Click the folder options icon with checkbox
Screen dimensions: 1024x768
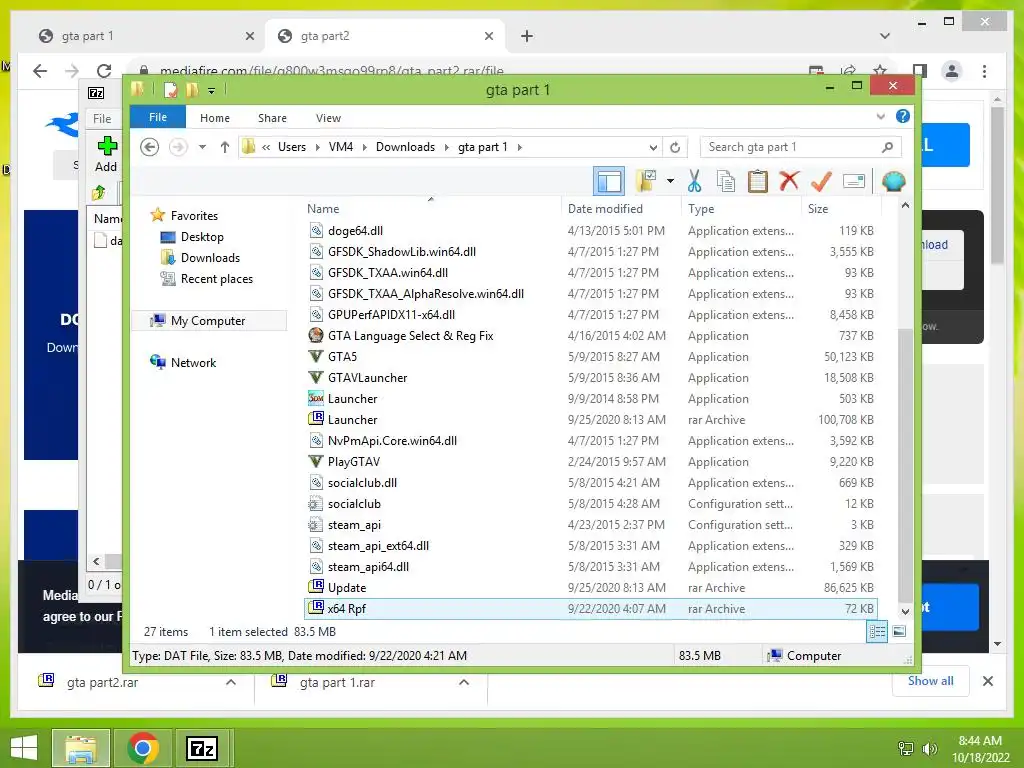coord(646,182)
